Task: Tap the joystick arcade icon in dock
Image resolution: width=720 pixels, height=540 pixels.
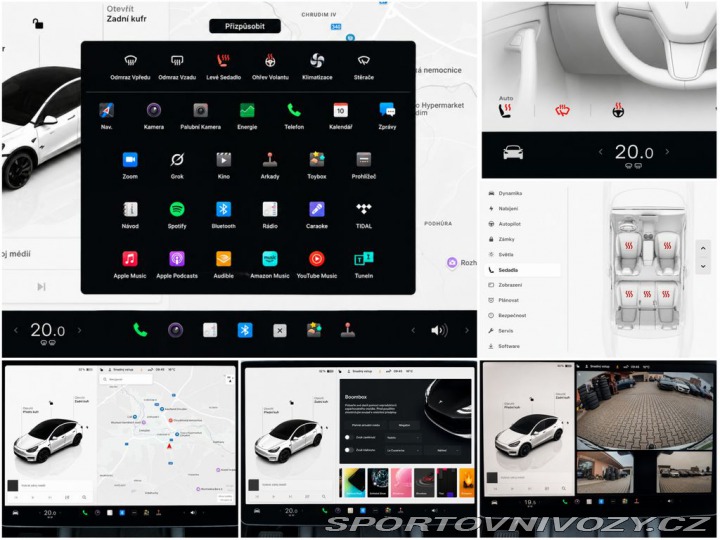Action: click(348, 330)
